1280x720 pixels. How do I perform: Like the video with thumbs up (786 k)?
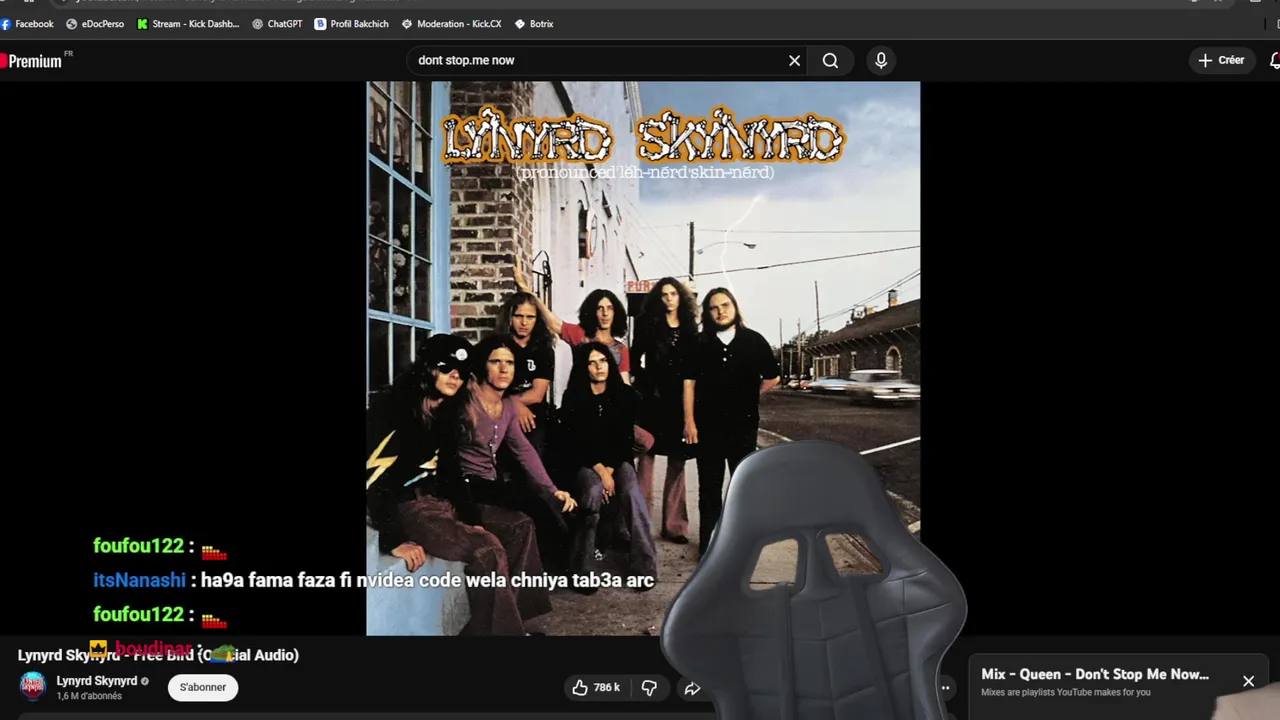(x=596, y=688)
